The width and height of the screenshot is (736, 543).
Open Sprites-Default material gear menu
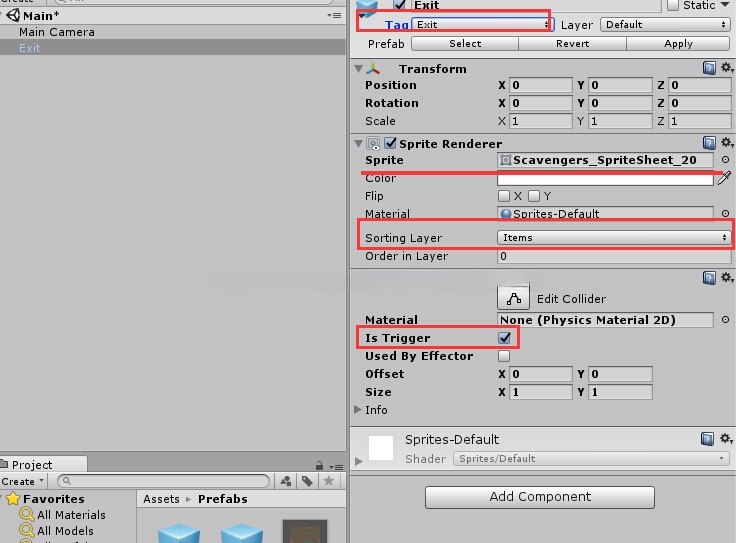tap(727, 439)
